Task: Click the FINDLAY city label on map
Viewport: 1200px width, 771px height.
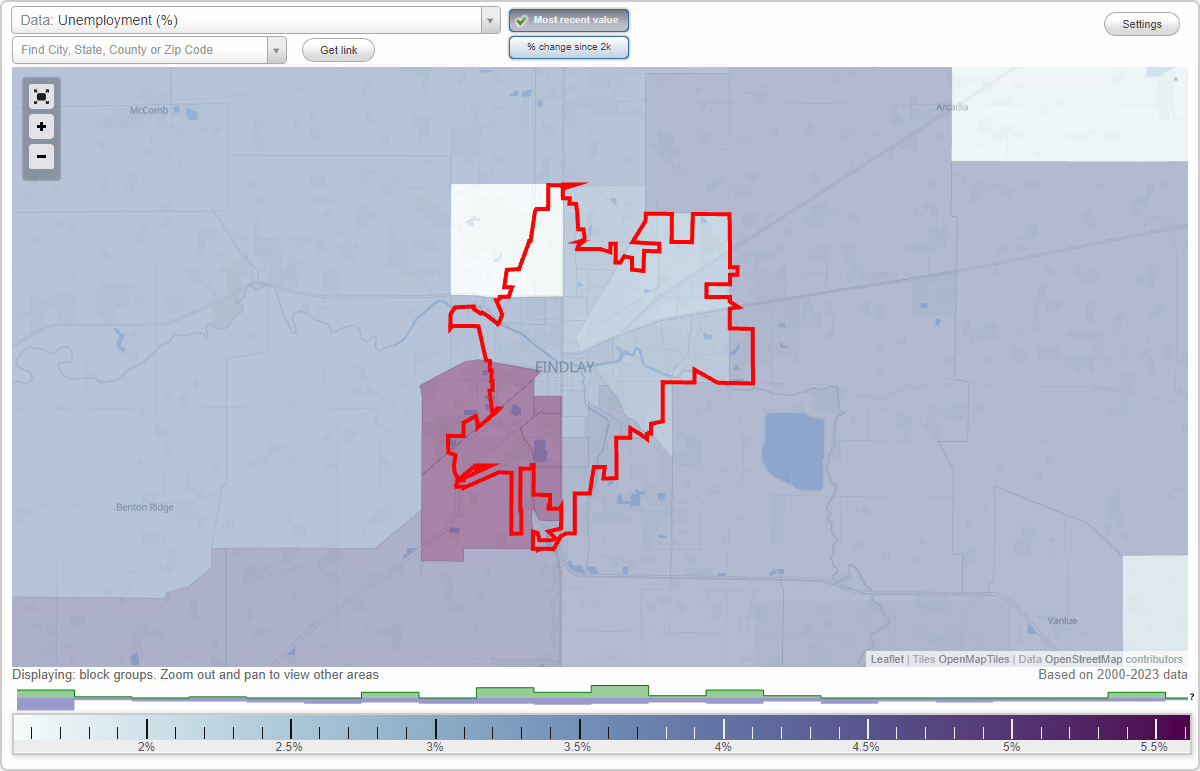Action: pos(565,367)
